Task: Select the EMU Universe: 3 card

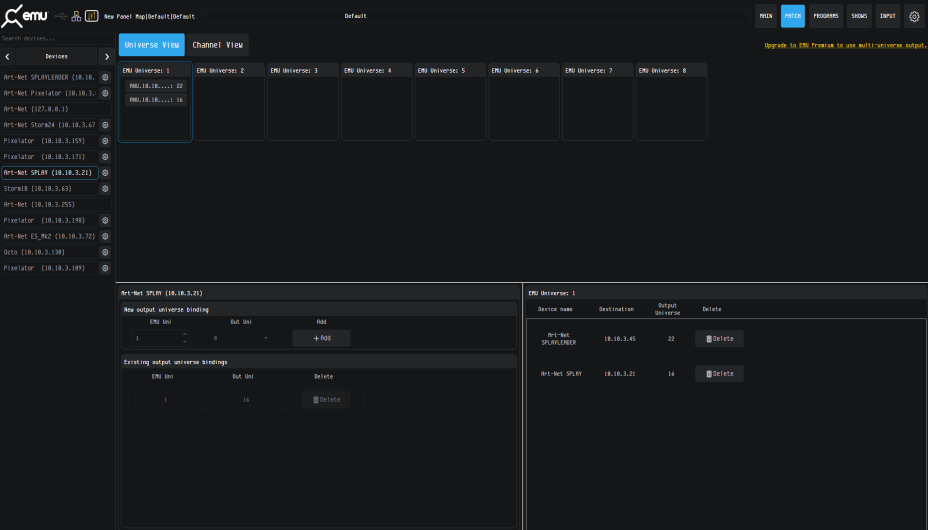Action: pos(303,102)
